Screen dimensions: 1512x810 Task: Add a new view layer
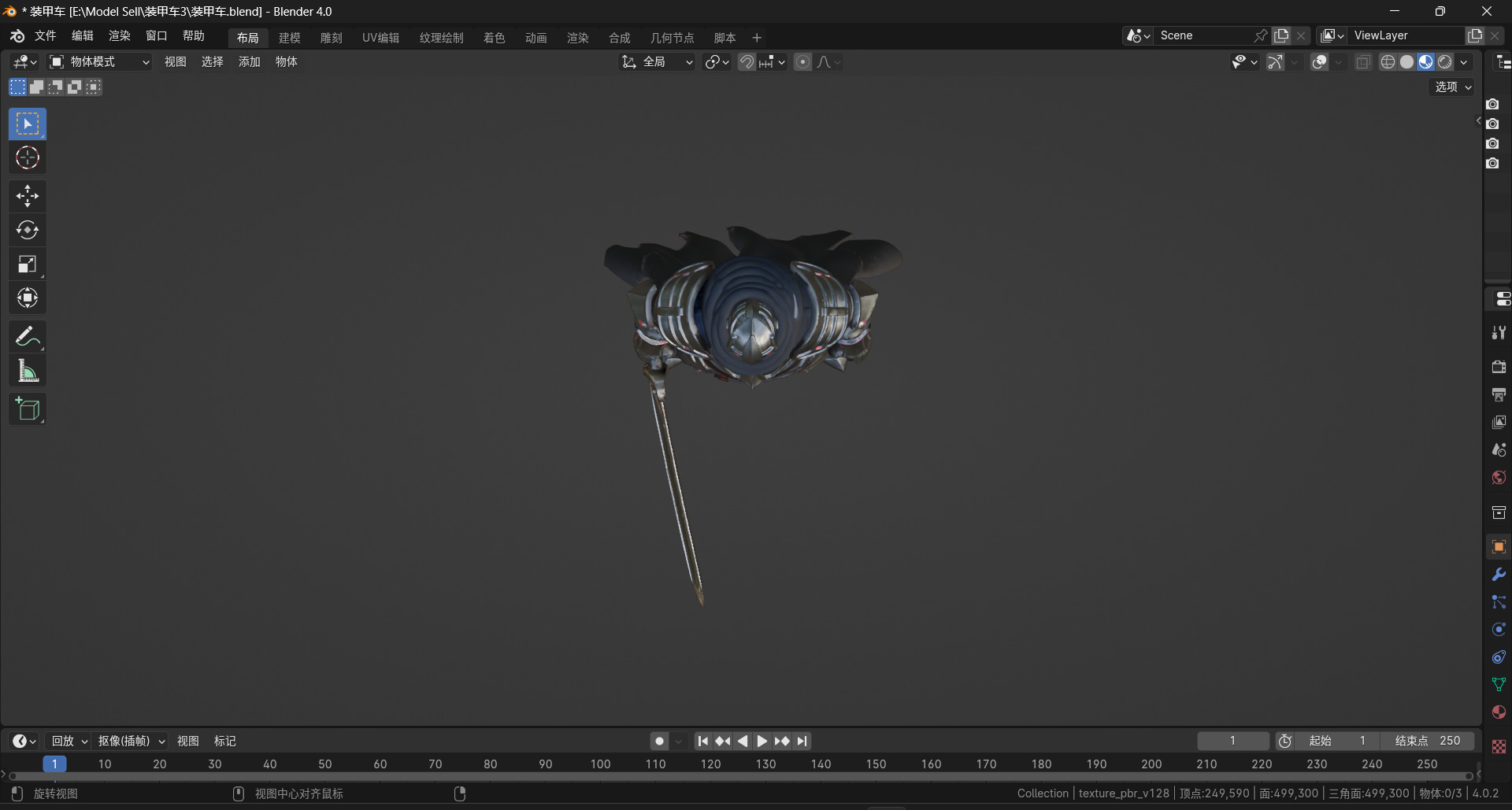(x=1475, y=35)
